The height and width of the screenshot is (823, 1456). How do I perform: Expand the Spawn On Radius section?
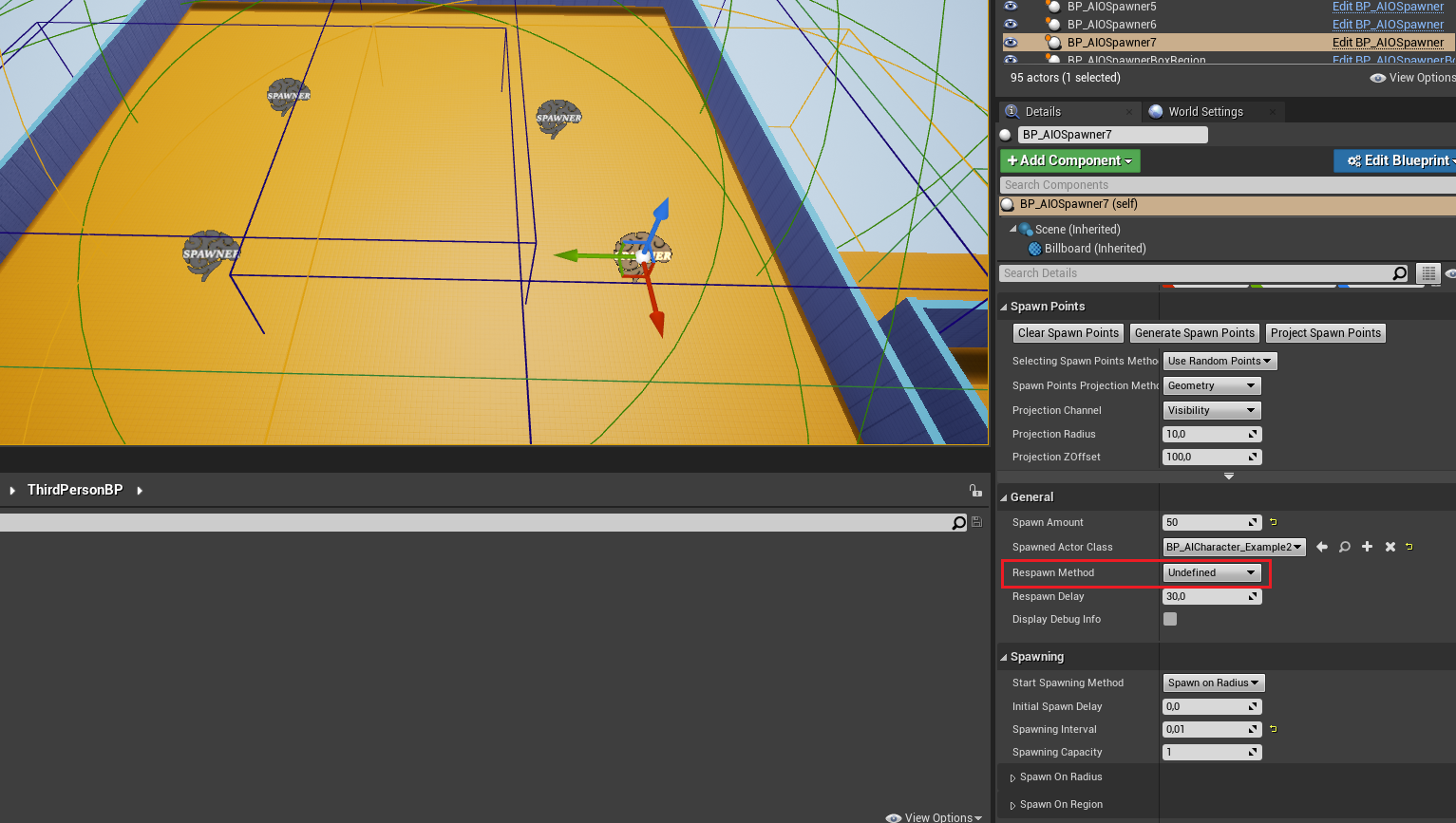click(x=1013, y=777)
